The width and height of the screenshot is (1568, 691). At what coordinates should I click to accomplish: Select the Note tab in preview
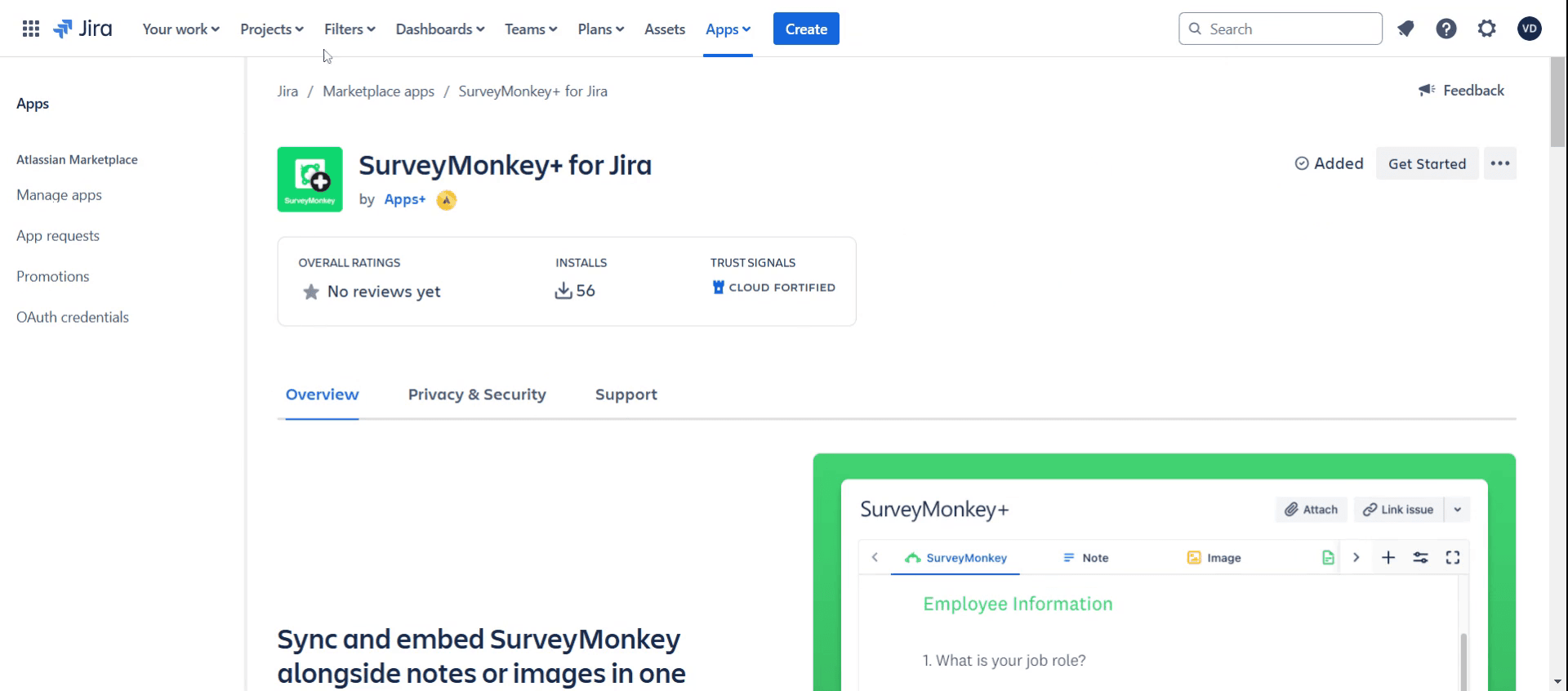[1085, 558]
